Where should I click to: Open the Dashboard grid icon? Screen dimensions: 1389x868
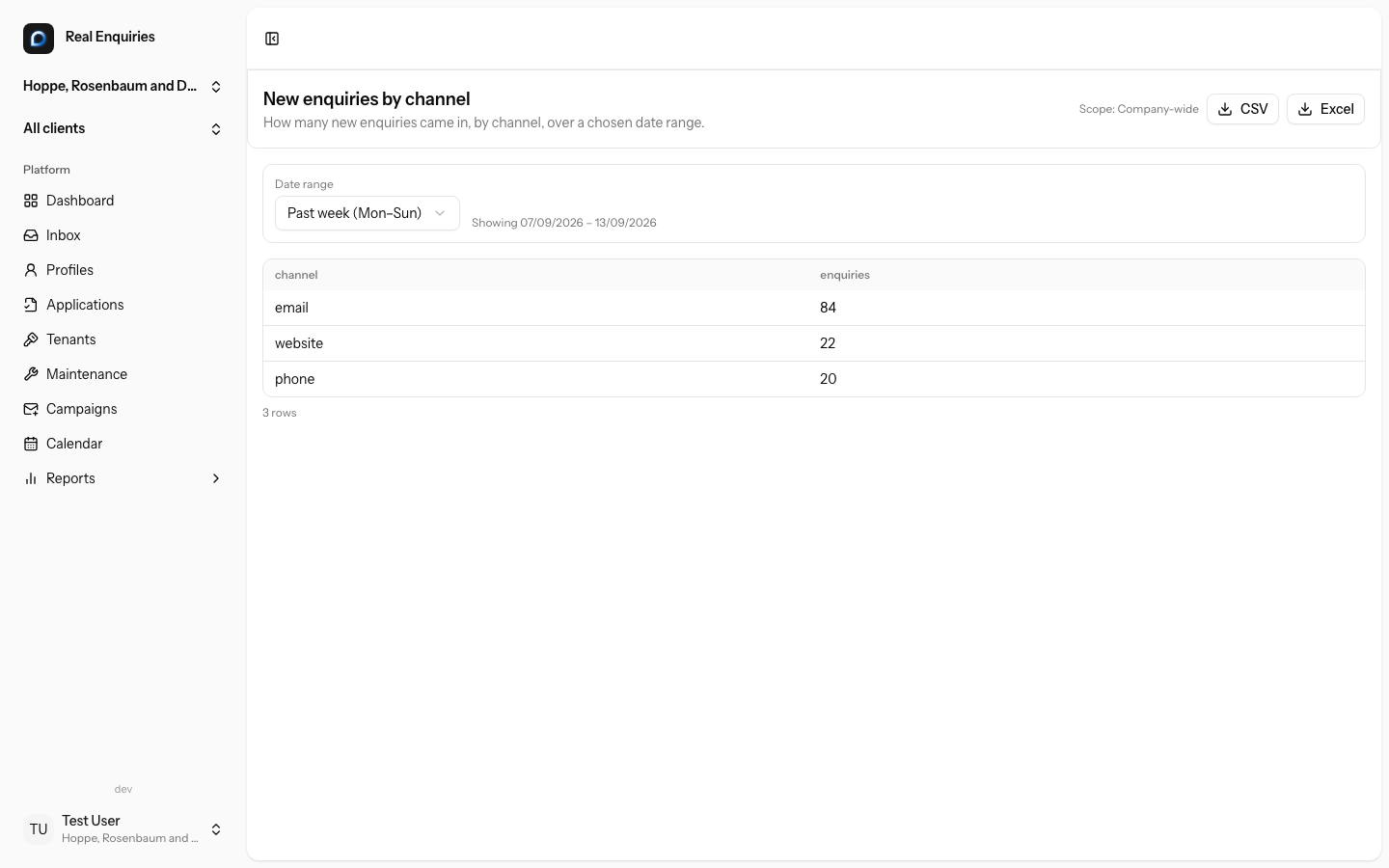click(x=31, y=201)
